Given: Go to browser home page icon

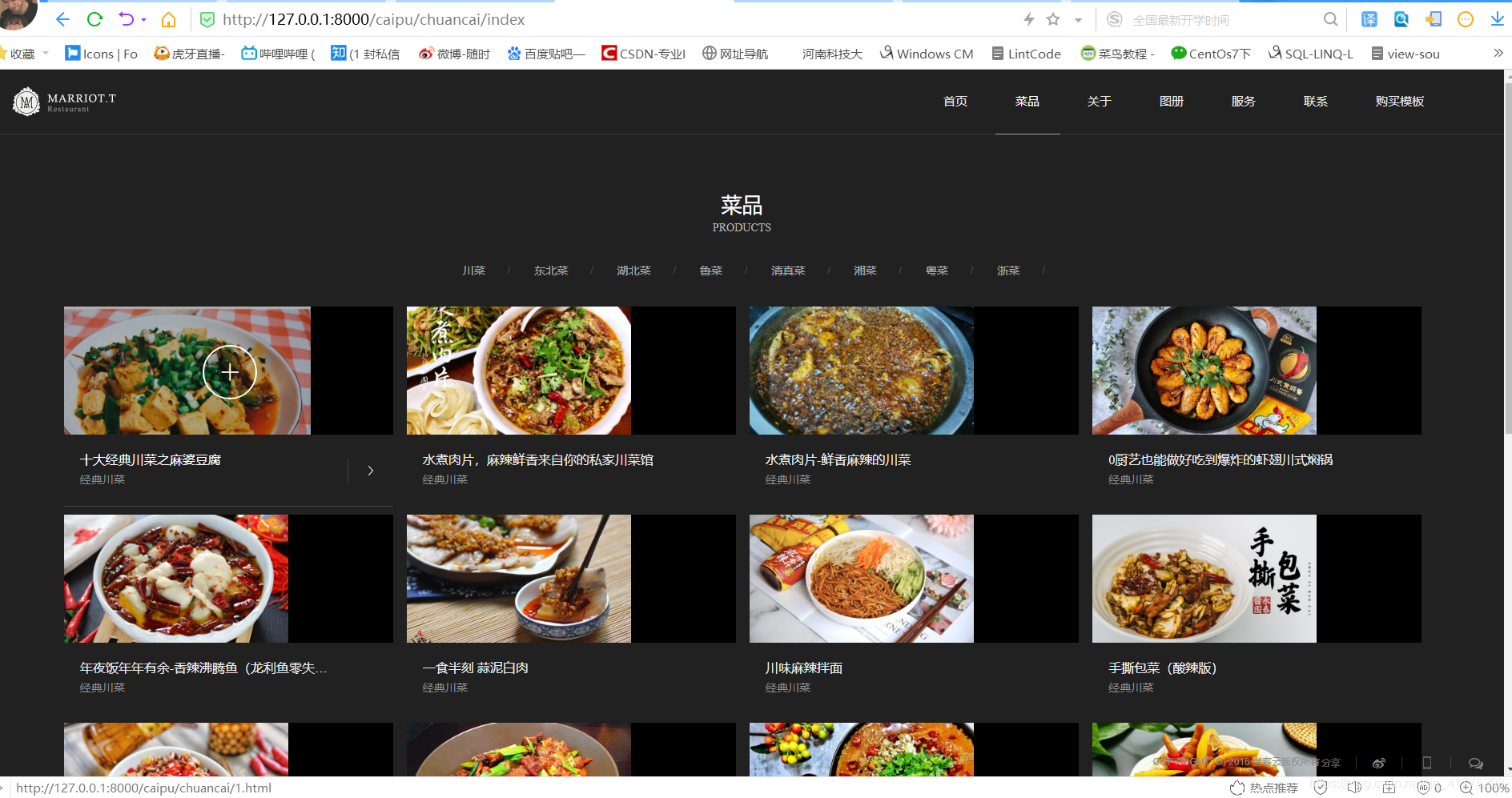Looking at the screenshot, I should pyautogui.click(x=168, y=19).
